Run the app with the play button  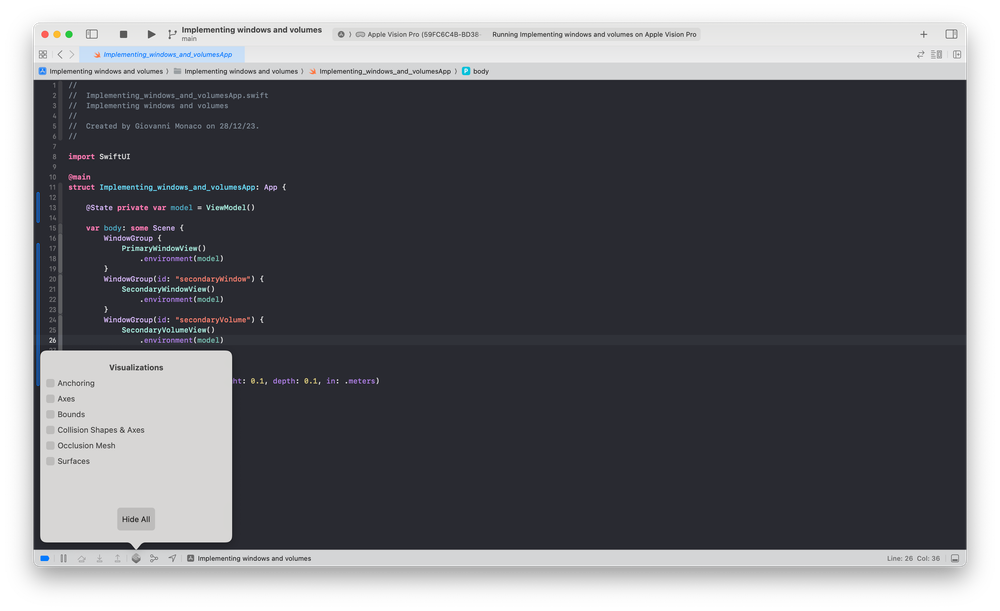[x=150, y=33]
